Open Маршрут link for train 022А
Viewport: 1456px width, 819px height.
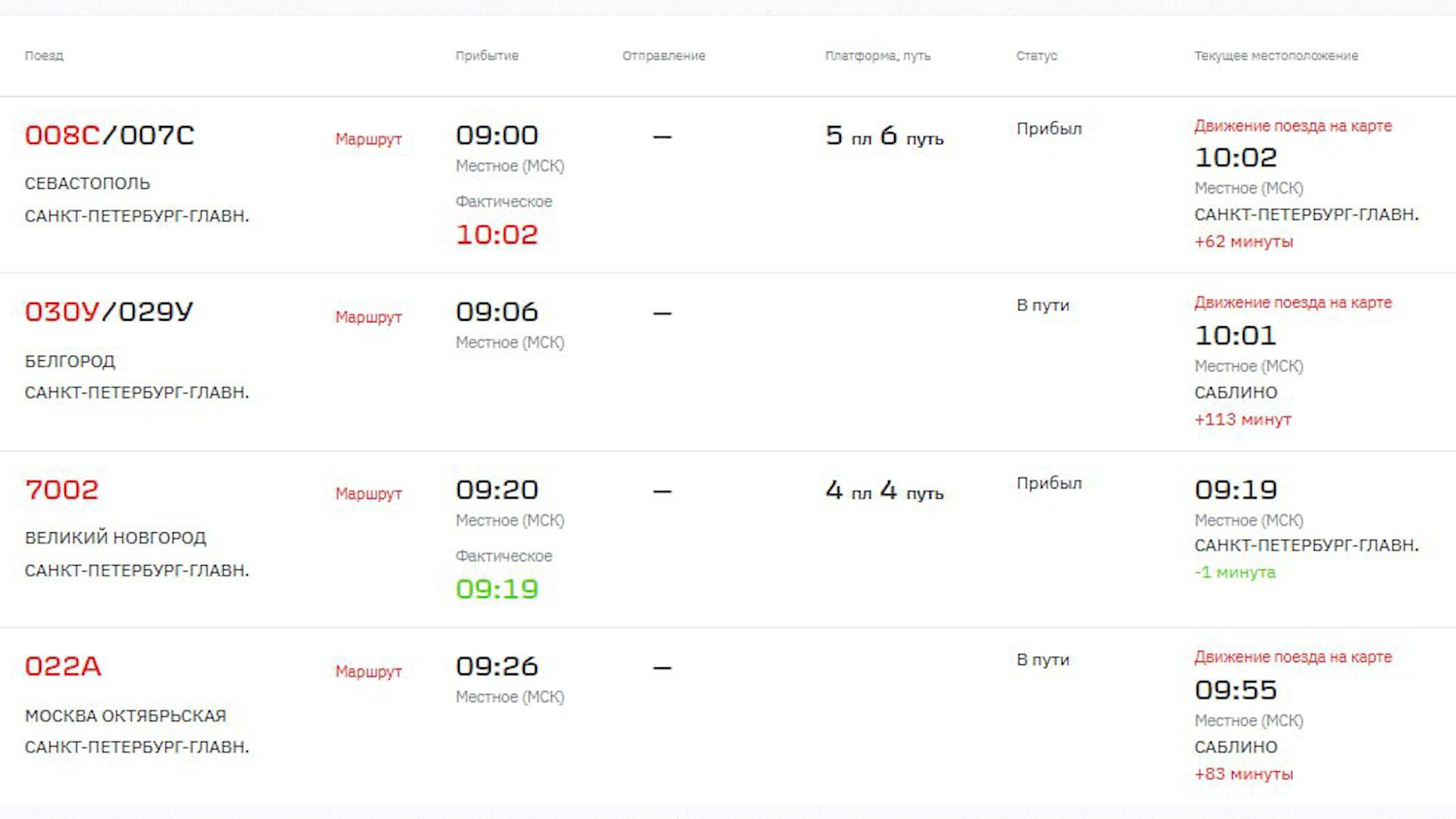(369, 671)
